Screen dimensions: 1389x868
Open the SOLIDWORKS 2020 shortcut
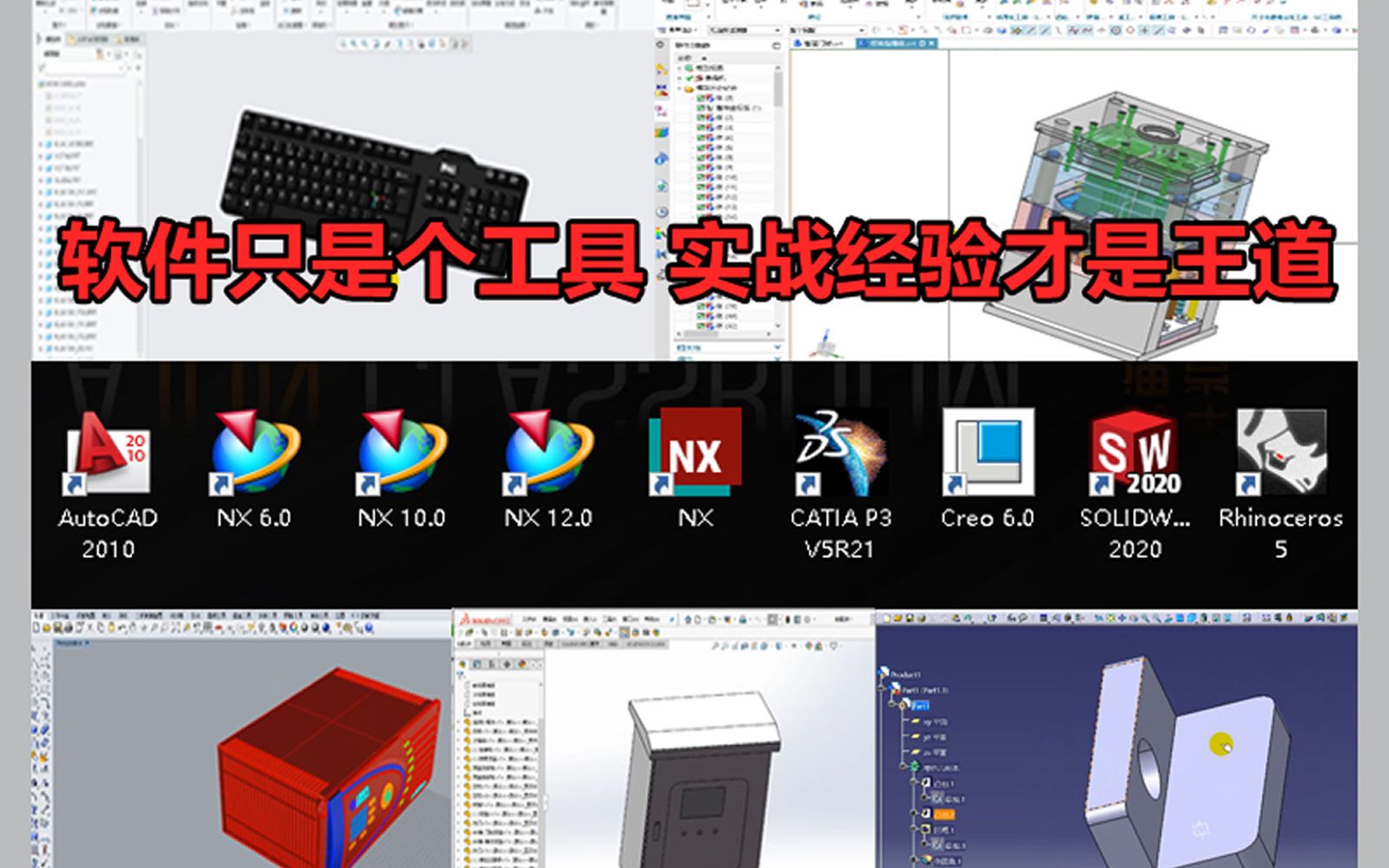pos(1135,483)
